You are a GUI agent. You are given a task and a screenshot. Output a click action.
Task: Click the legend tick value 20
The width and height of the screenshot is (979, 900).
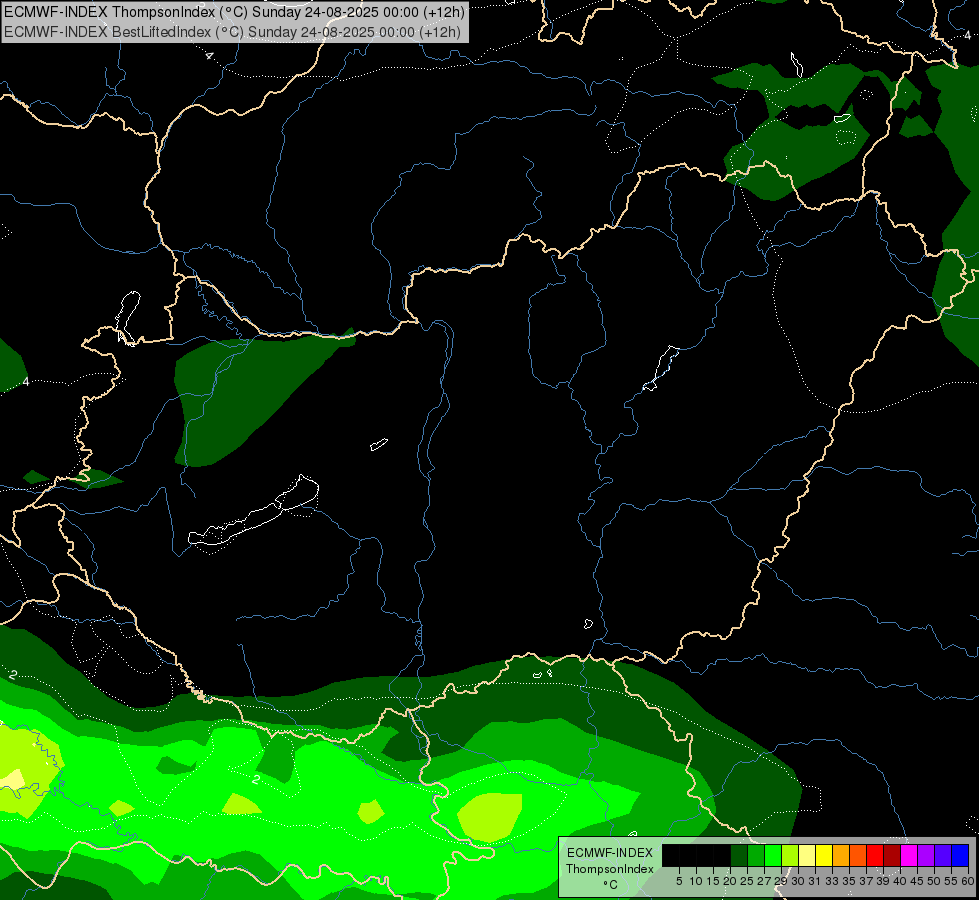pyautogui.click(x=731, y=881)
